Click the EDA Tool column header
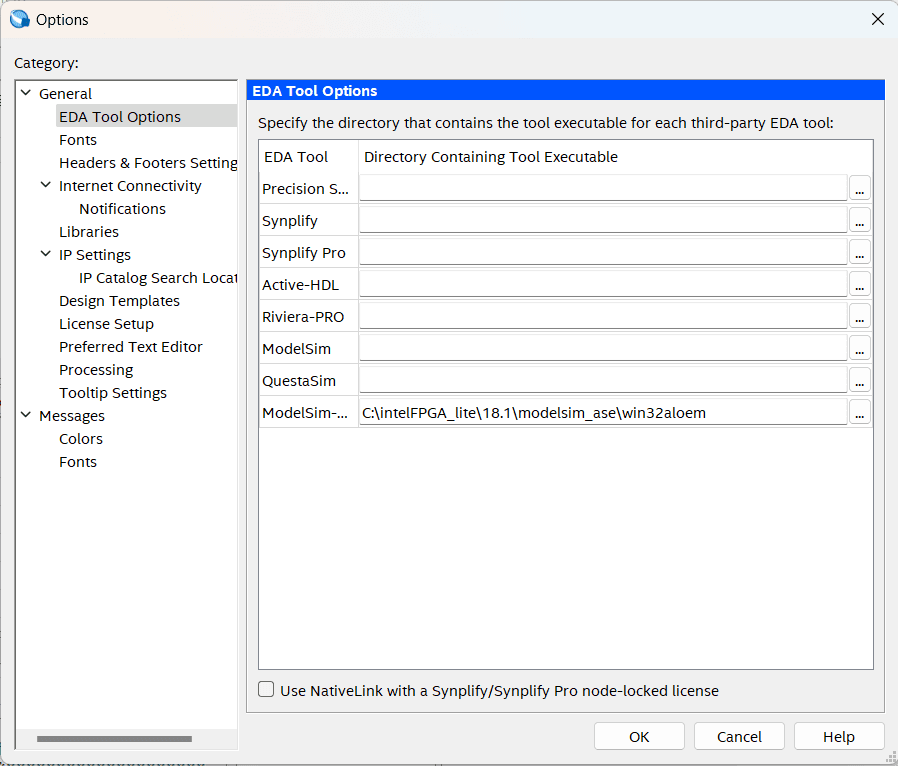This screenshot has height=766, width=898. coord(308,157)
